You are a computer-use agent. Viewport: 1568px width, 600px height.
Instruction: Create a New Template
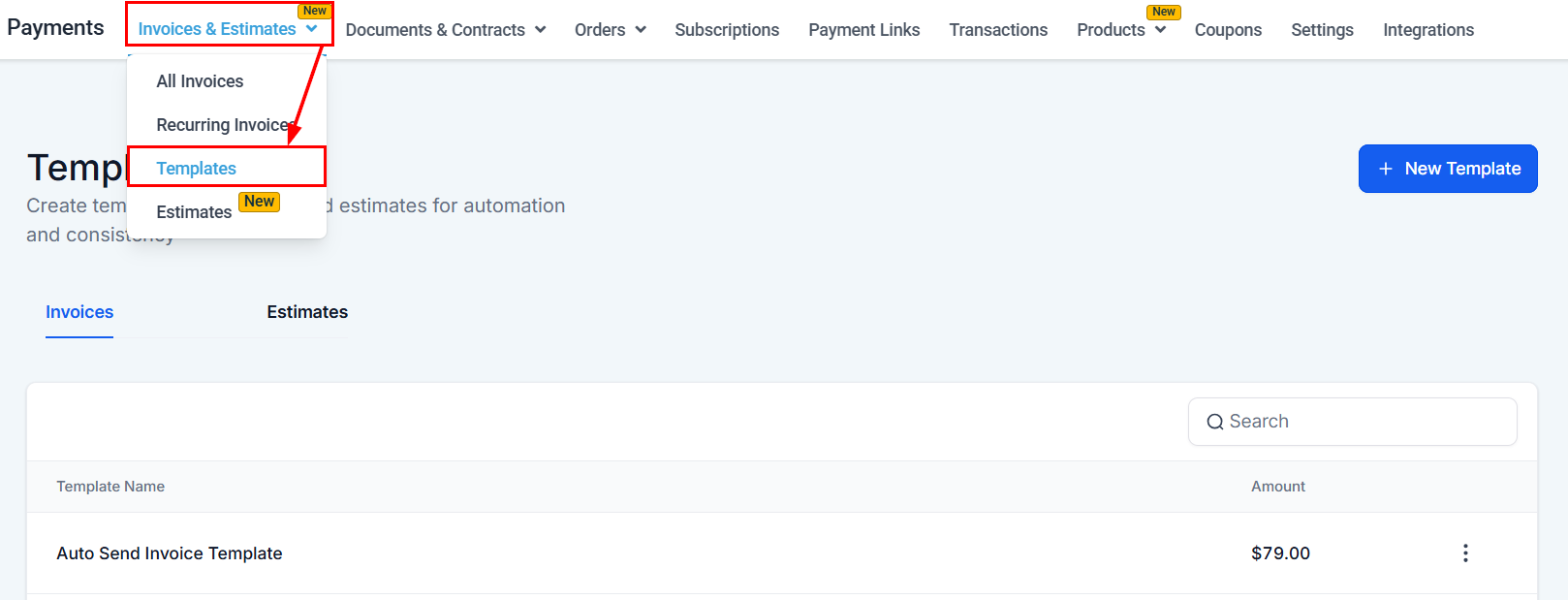click(x=1448, y=169)
